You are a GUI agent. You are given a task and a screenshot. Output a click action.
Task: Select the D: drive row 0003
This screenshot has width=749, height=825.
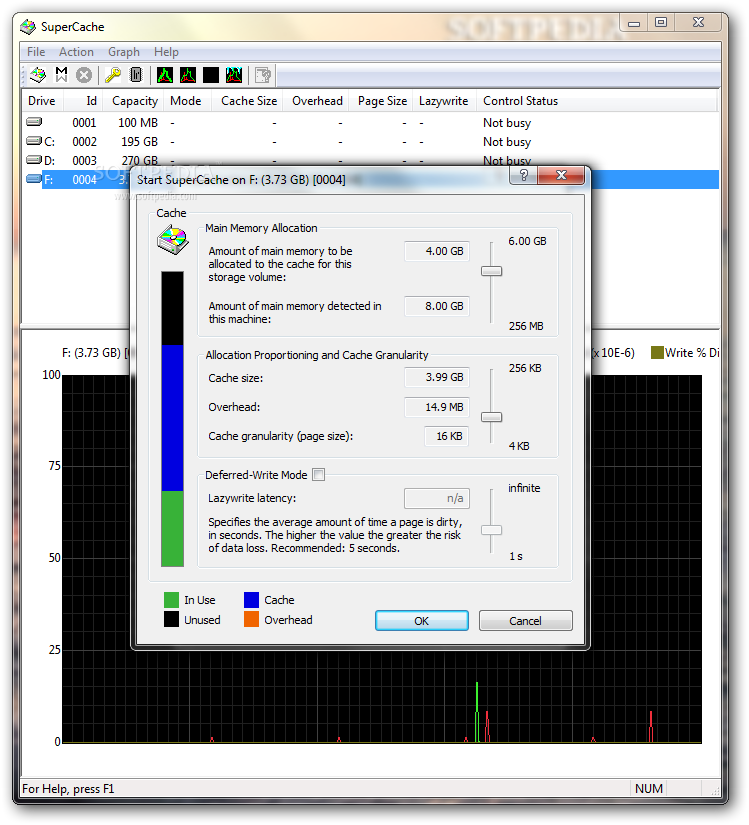click(x=370, y=160)
